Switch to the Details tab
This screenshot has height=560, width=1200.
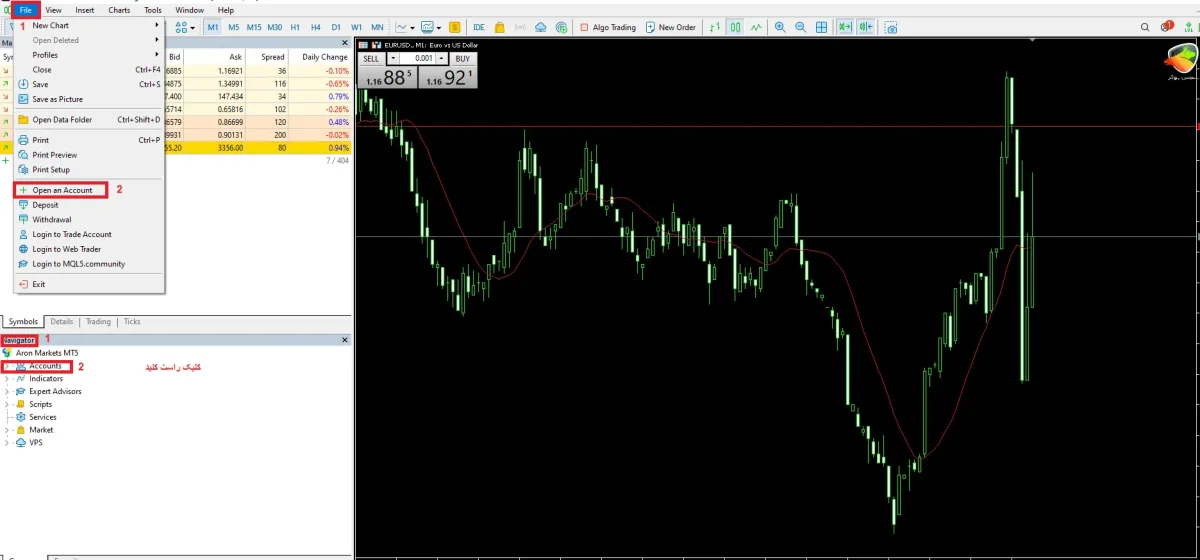(x=62, y=322)
